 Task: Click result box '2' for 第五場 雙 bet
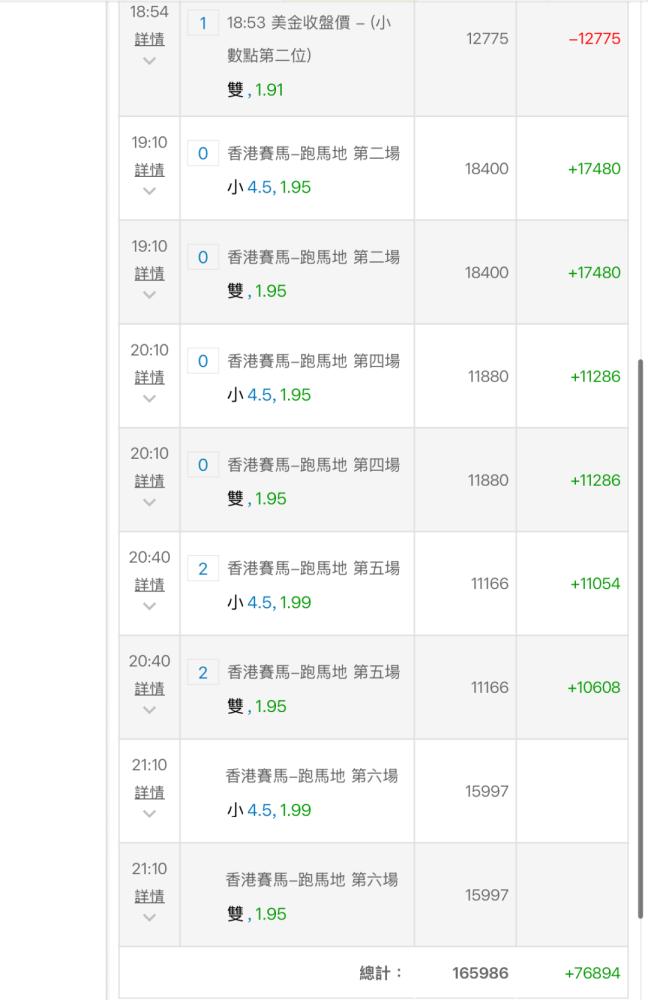pos(203,672)
